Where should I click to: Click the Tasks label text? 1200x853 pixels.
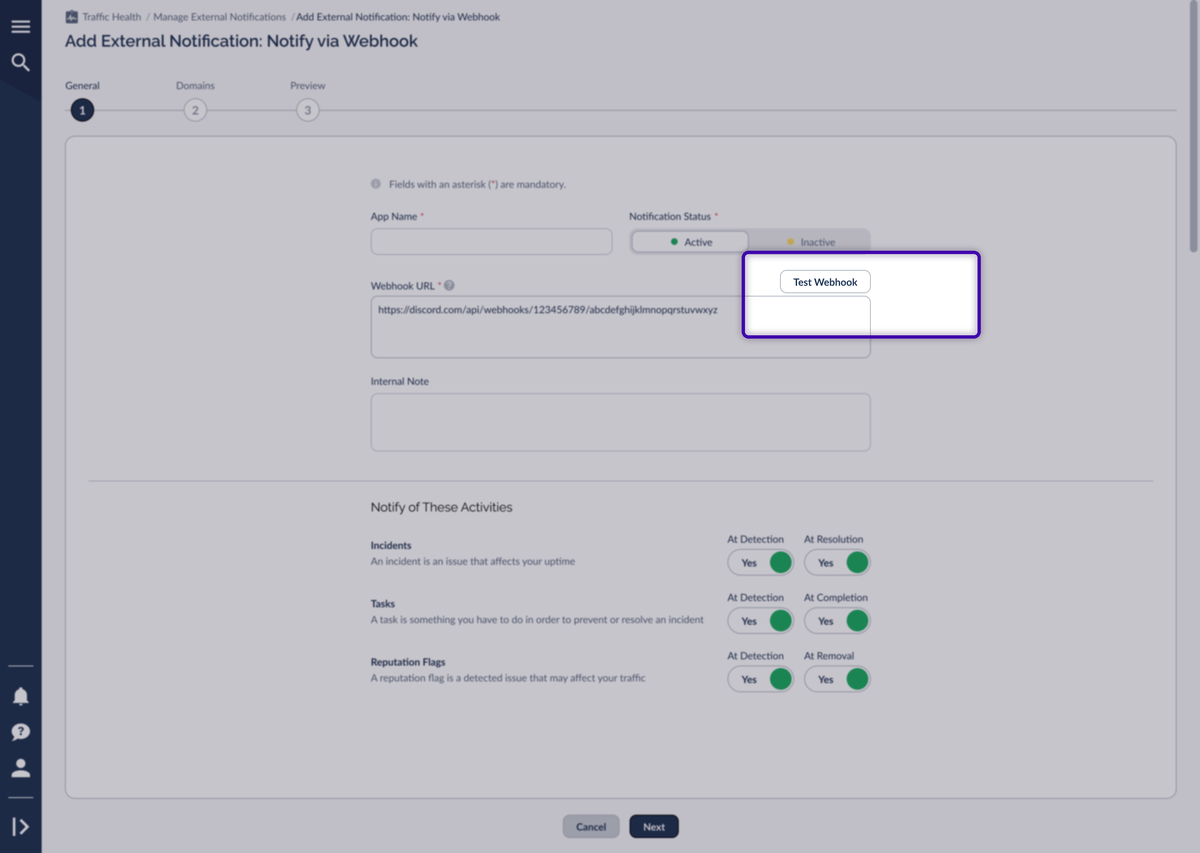(x=383, y=604)
